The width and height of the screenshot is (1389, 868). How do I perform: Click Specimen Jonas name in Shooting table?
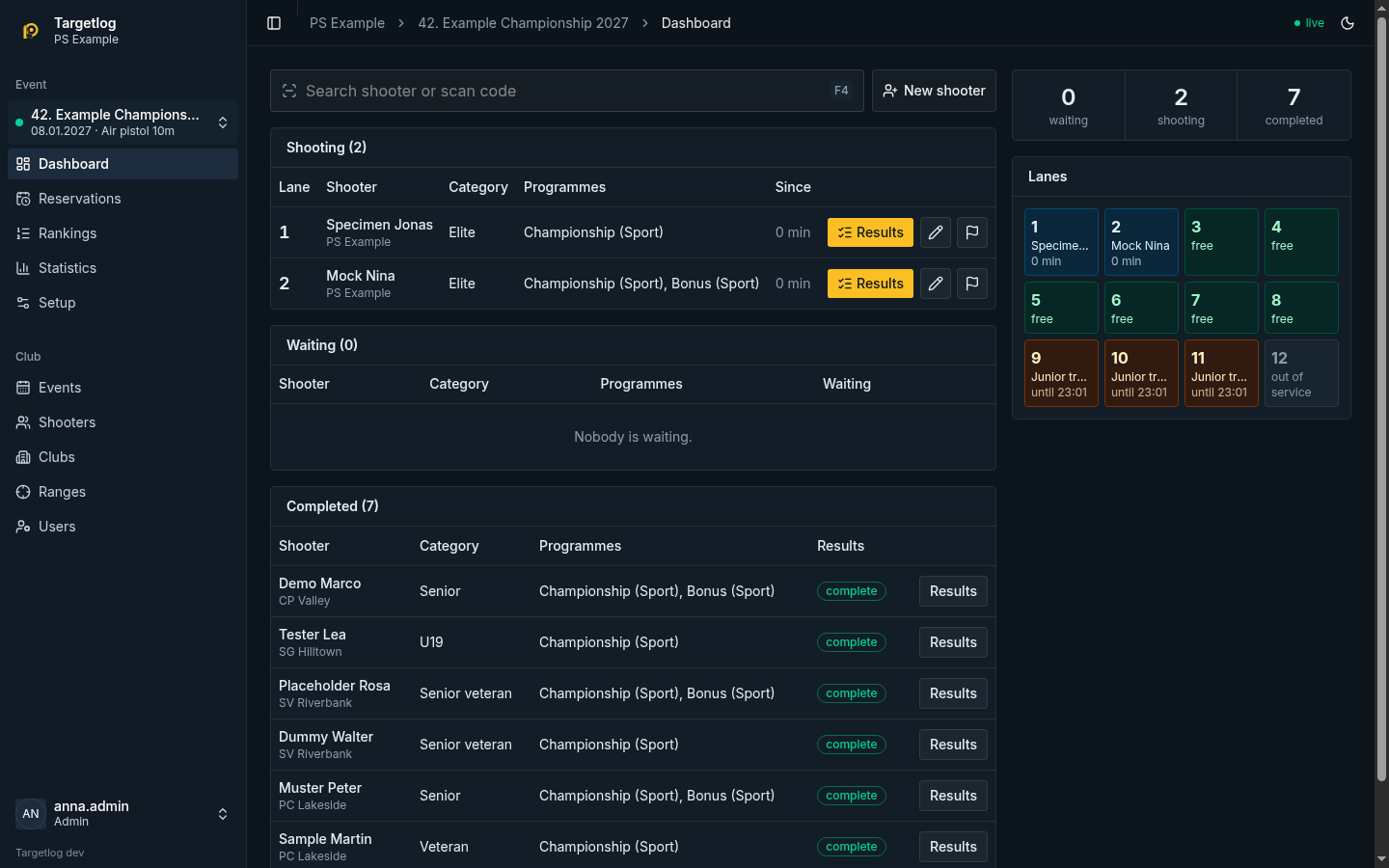(x=379, y=225)
